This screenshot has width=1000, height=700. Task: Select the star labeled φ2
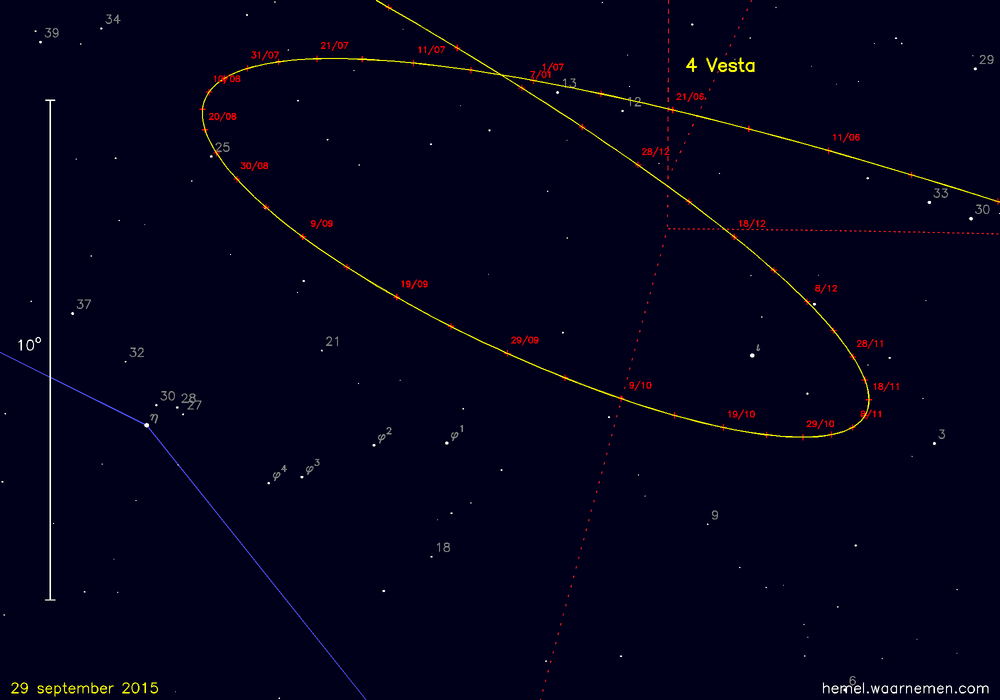coord(374,444)
